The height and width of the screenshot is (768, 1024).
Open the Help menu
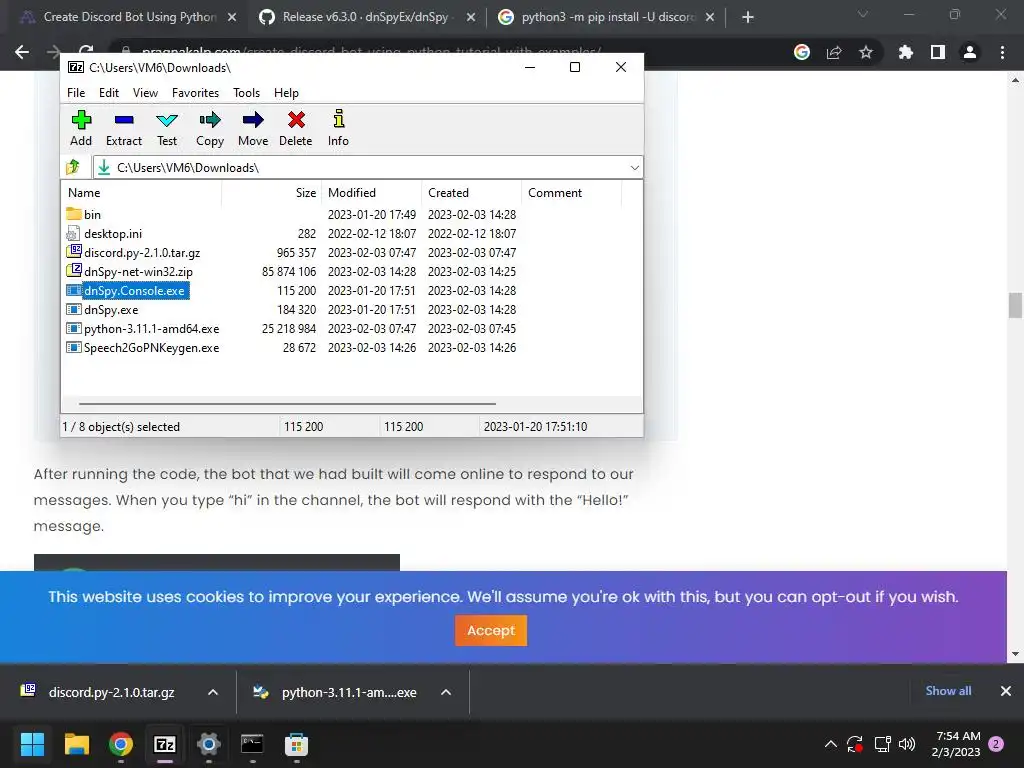[286, 93]
